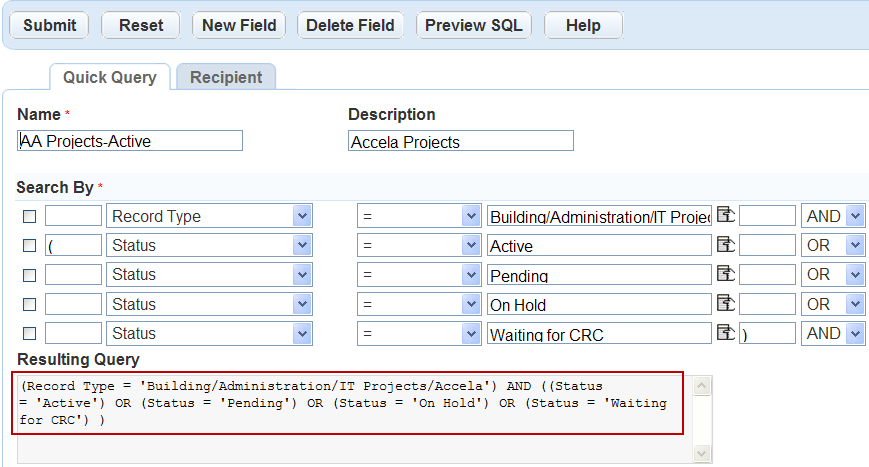Select checkbox on Waiting for CRC row

29,334
